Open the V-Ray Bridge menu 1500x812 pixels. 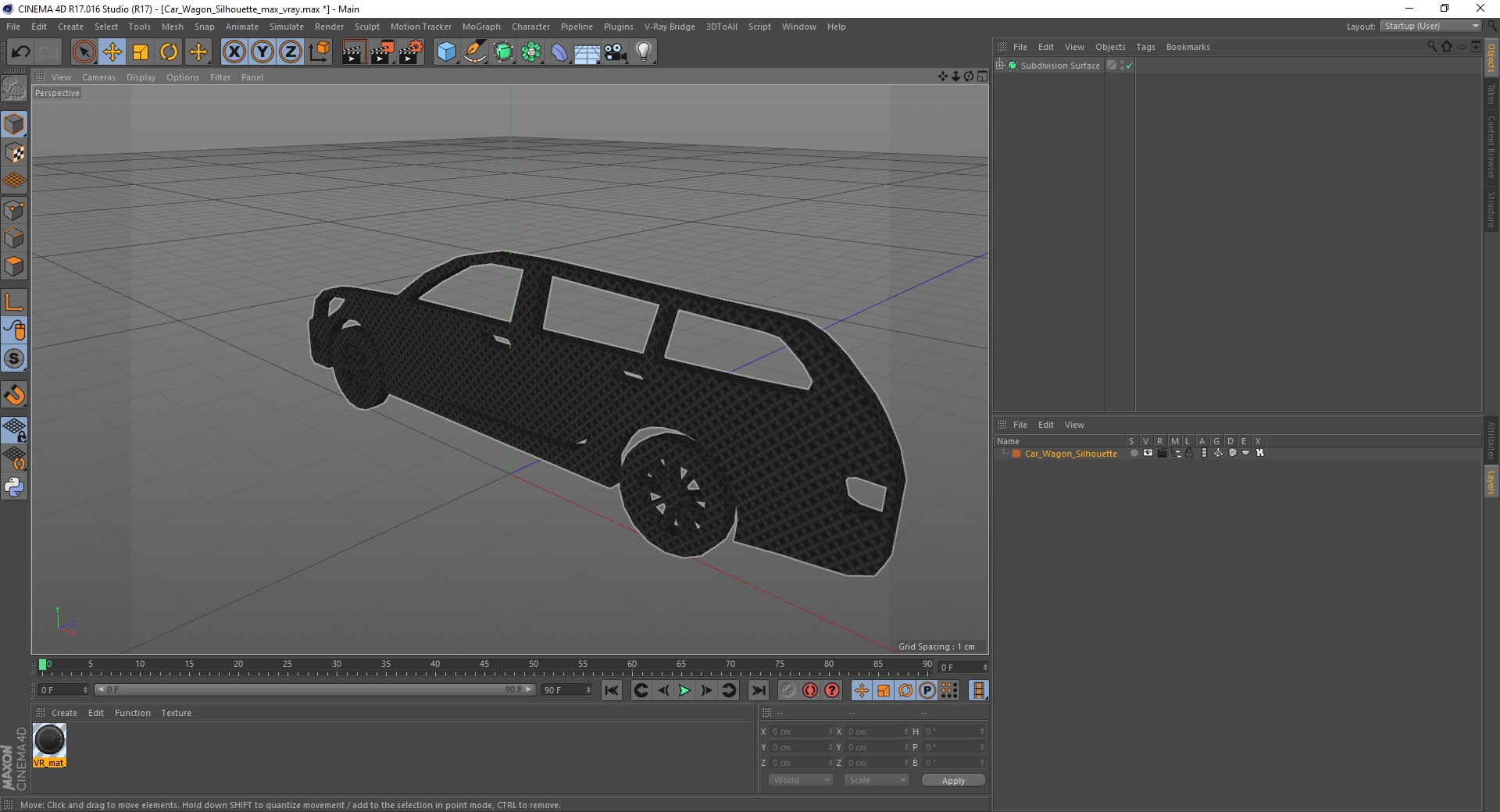[x=670, y=27]
